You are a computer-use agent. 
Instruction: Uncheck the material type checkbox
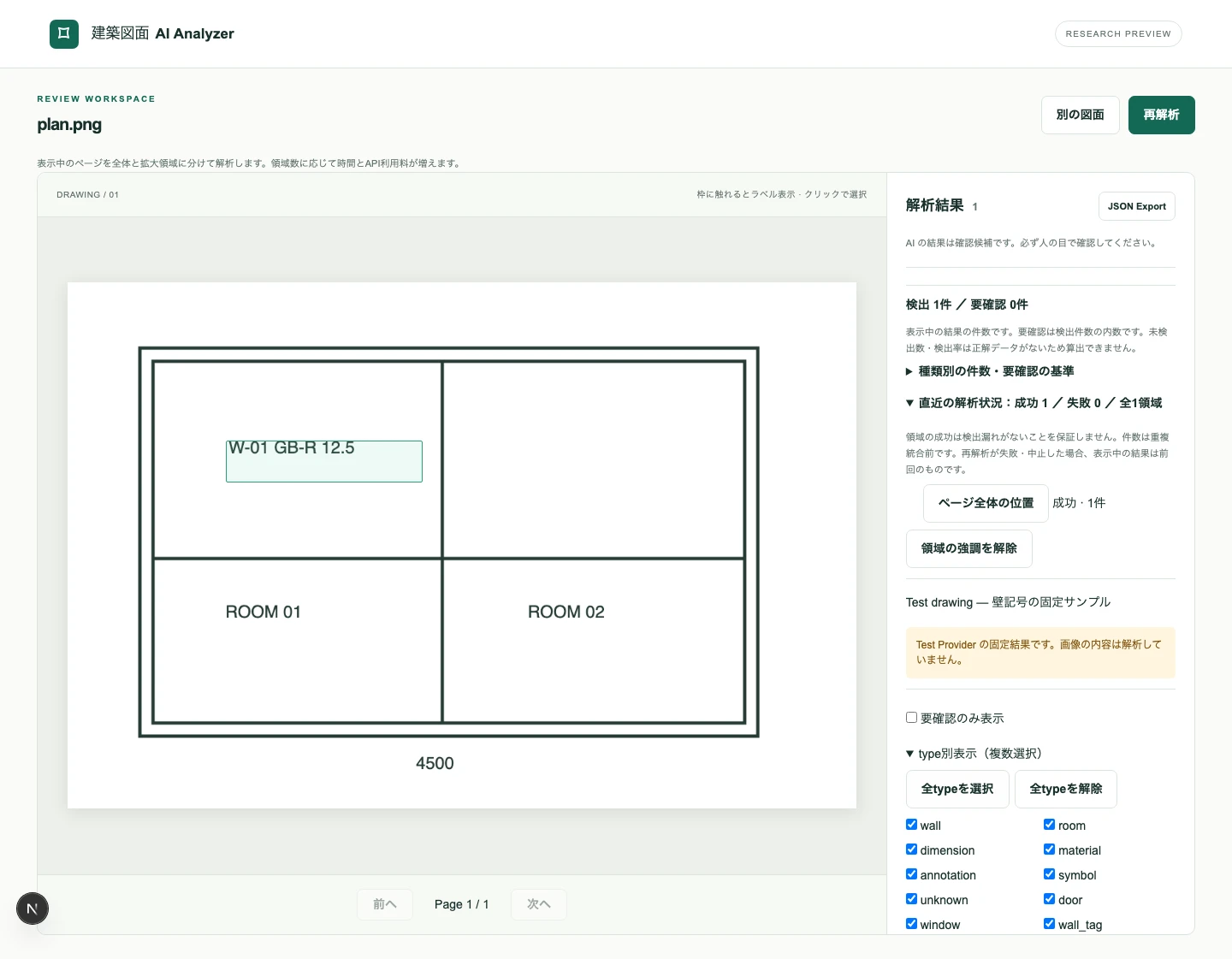tap(1049, 849)
